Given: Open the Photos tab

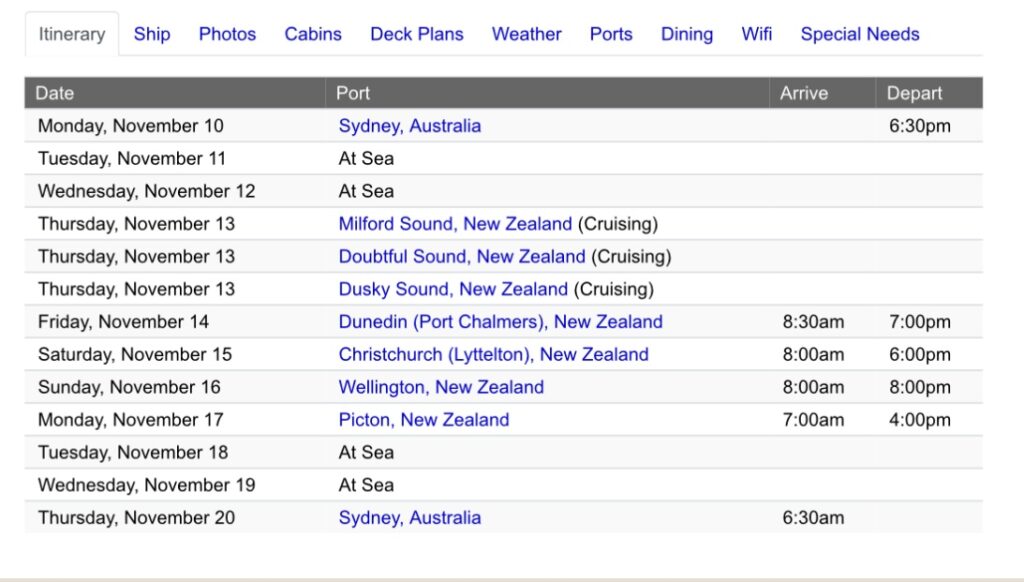Looking at the screenshot, I should 227,34.
